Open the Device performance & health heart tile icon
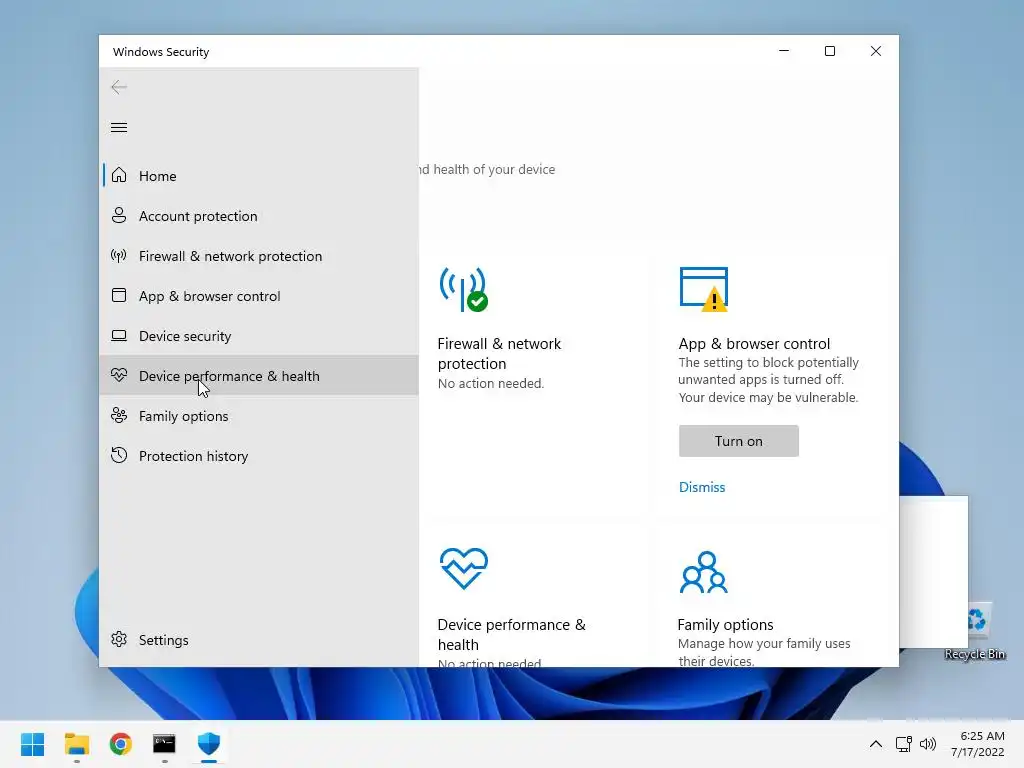Image resolution: width=1024 pixels, height=768 pixels. (464, 569)
